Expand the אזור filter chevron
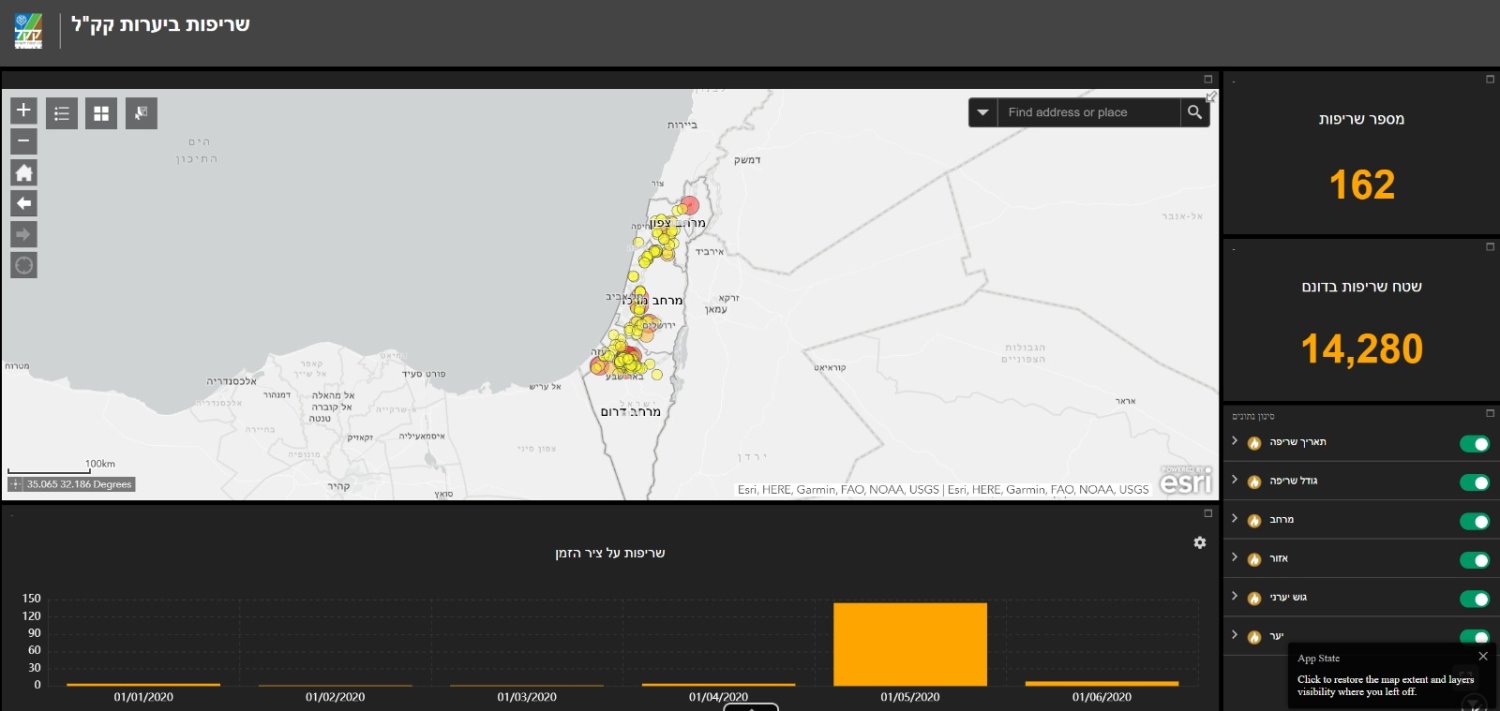The width and height of the screenshot is (1500, 711). click(1234, 557)
